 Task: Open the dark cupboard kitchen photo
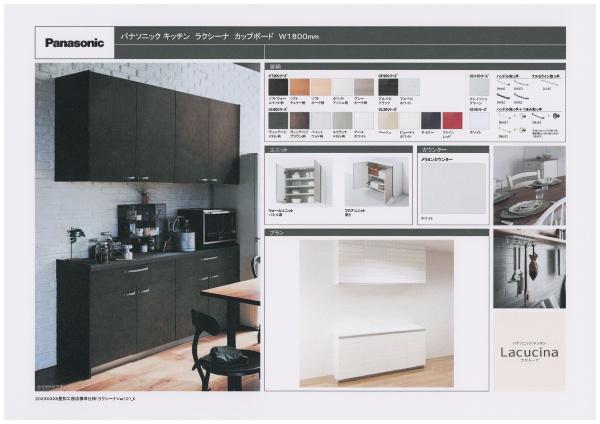click(147, 227)
